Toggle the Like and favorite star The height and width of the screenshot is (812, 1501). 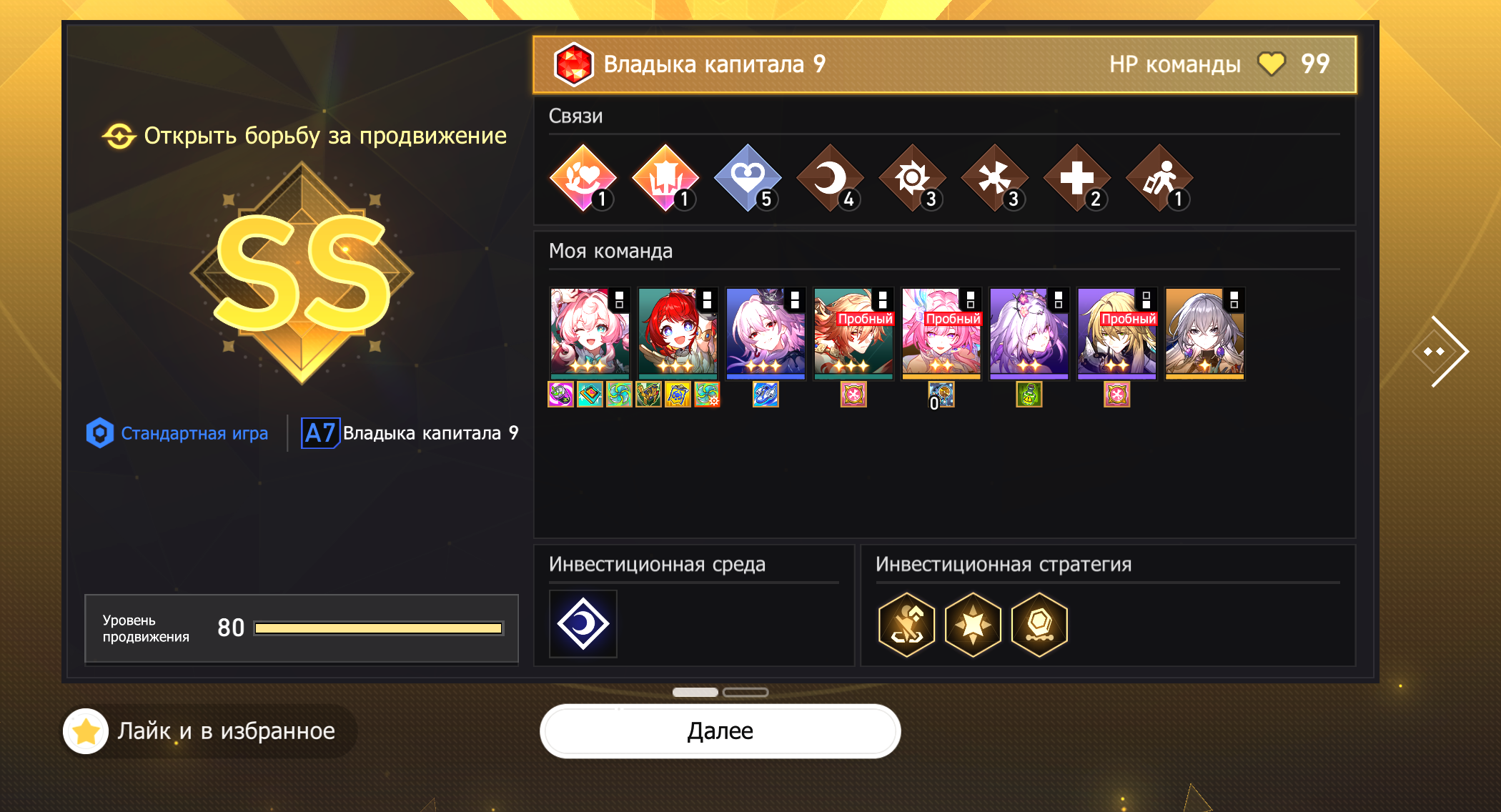point(86,731)
